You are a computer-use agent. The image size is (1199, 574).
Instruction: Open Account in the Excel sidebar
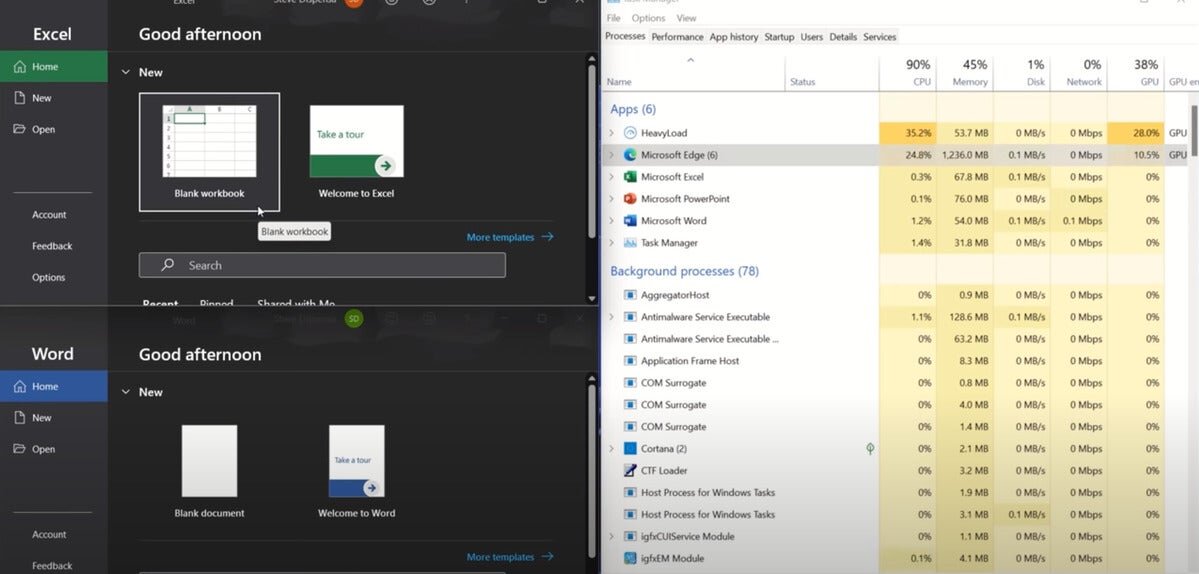pyautogui.click(x=49, y=215)
